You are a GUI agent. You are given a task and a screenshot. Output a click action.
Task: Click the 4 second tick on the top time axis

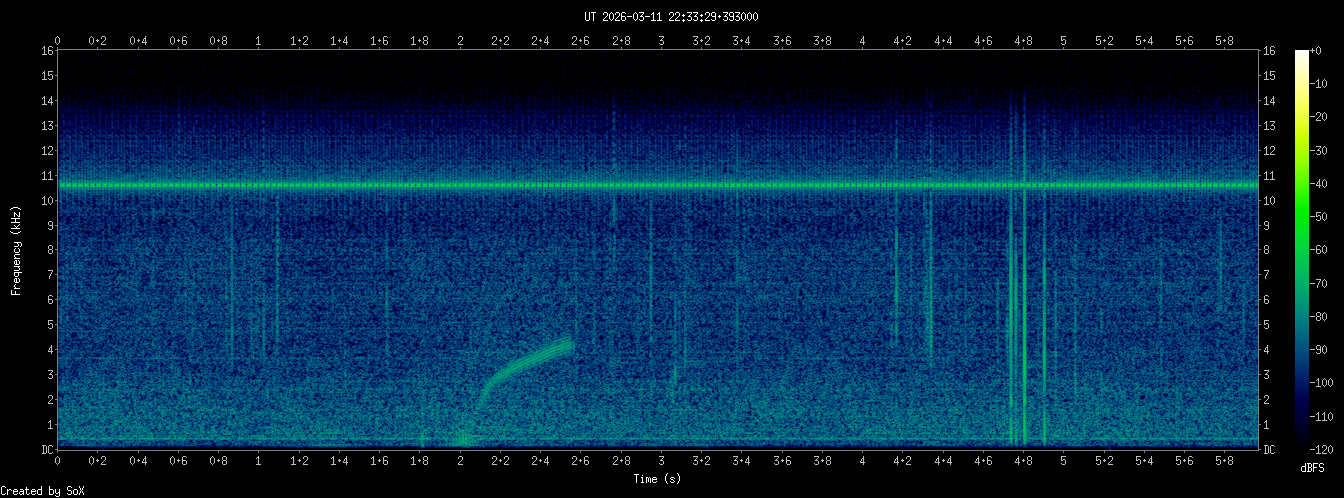click(x=862, y=41)
